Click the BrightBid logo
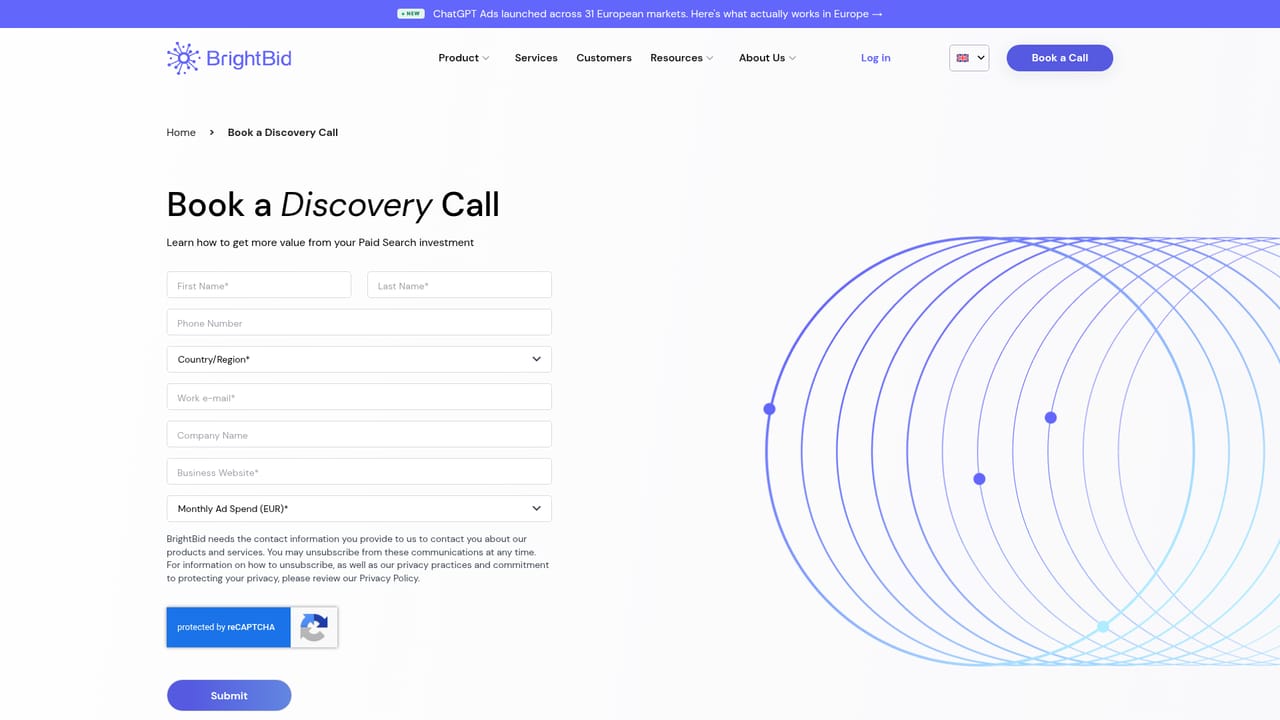The width and height of the screenshot is (1280, 720). tap(229, 58)
